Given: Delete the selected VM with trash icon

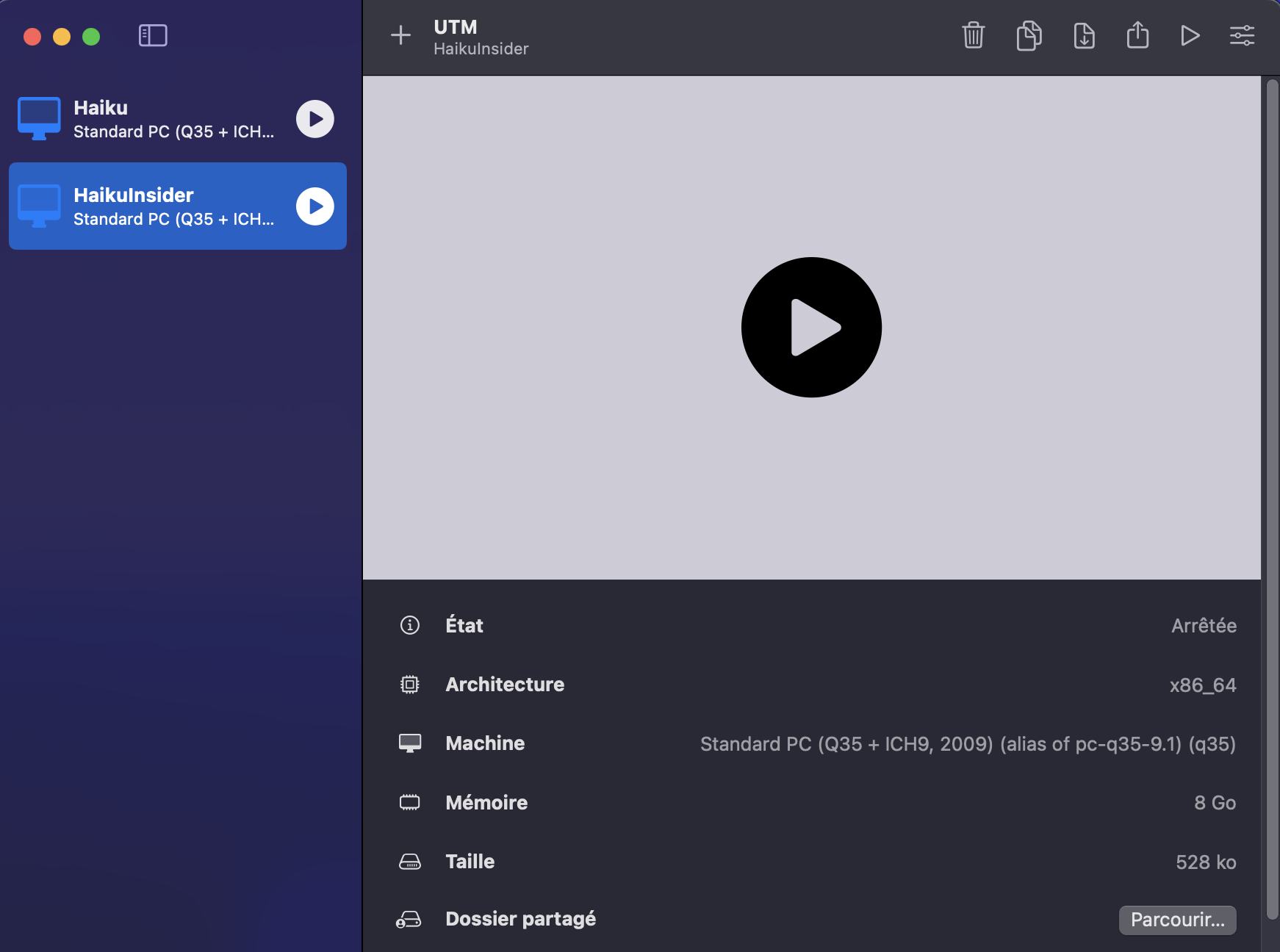Looking at the screenshot, I should [974, 35].
